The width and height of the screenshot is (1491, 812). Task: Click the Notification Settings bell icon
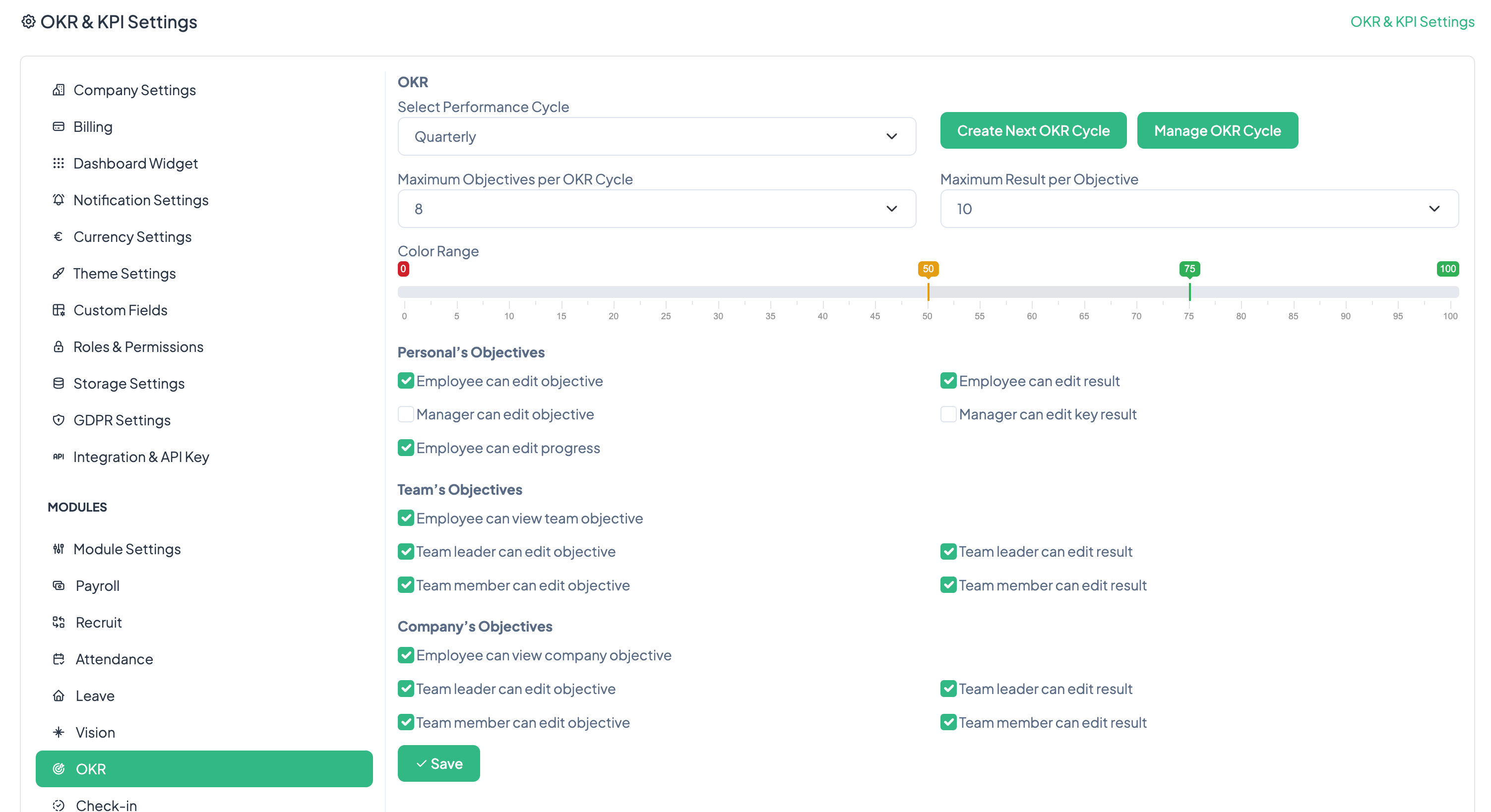(59, 200)
